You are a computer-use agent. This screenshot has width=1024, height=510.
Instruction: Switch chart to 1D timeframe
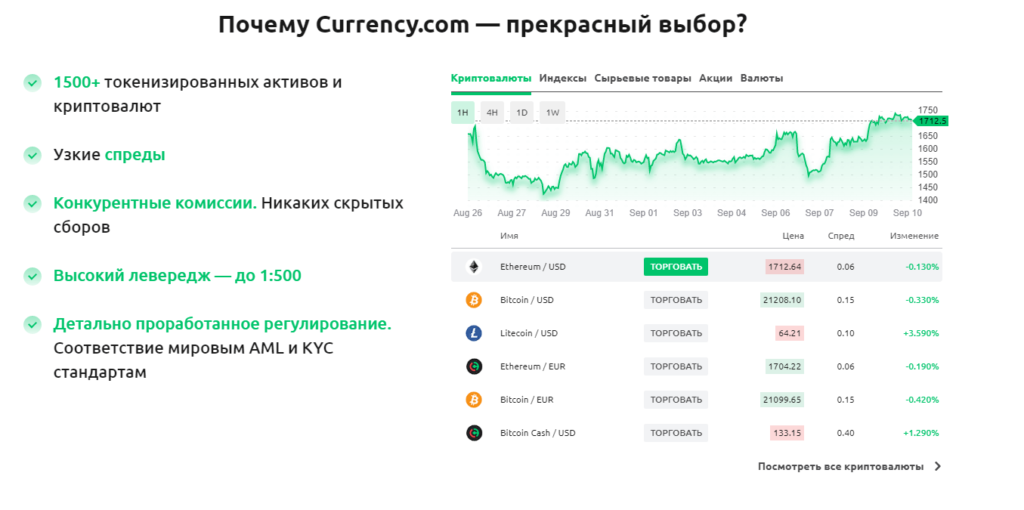tap(522, 113)
